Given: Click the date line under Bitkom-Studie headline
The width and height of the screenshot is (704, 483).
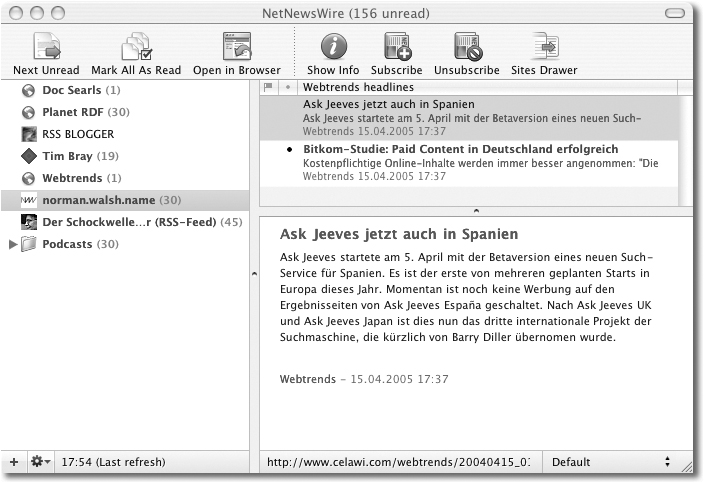Looking at the screenshot, I should pyautogui.click(x=374, y=176).
